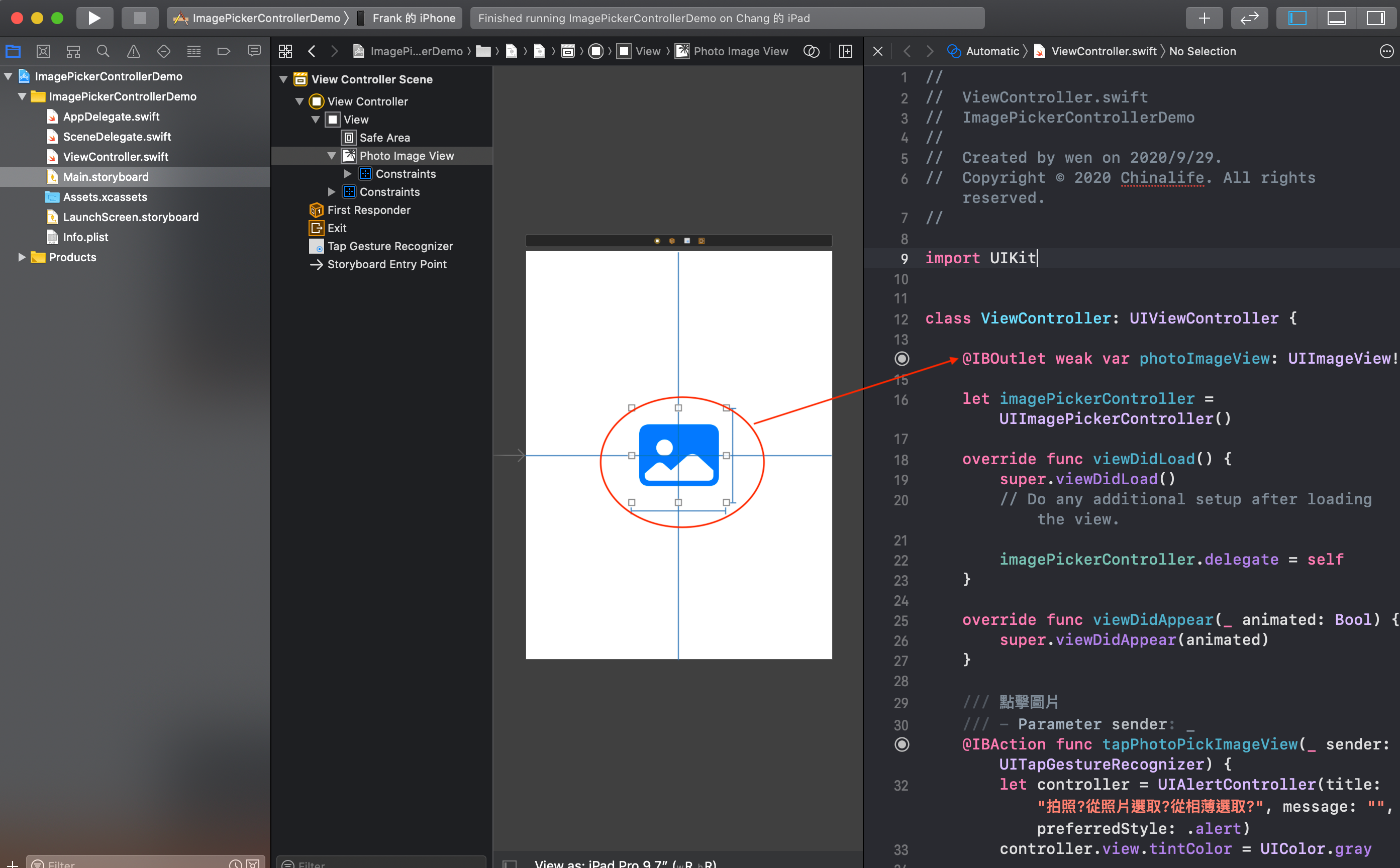The width and height of the screenshot is (1400, 868).
Task: Show the Debug area toggle
Action: 1336,18
